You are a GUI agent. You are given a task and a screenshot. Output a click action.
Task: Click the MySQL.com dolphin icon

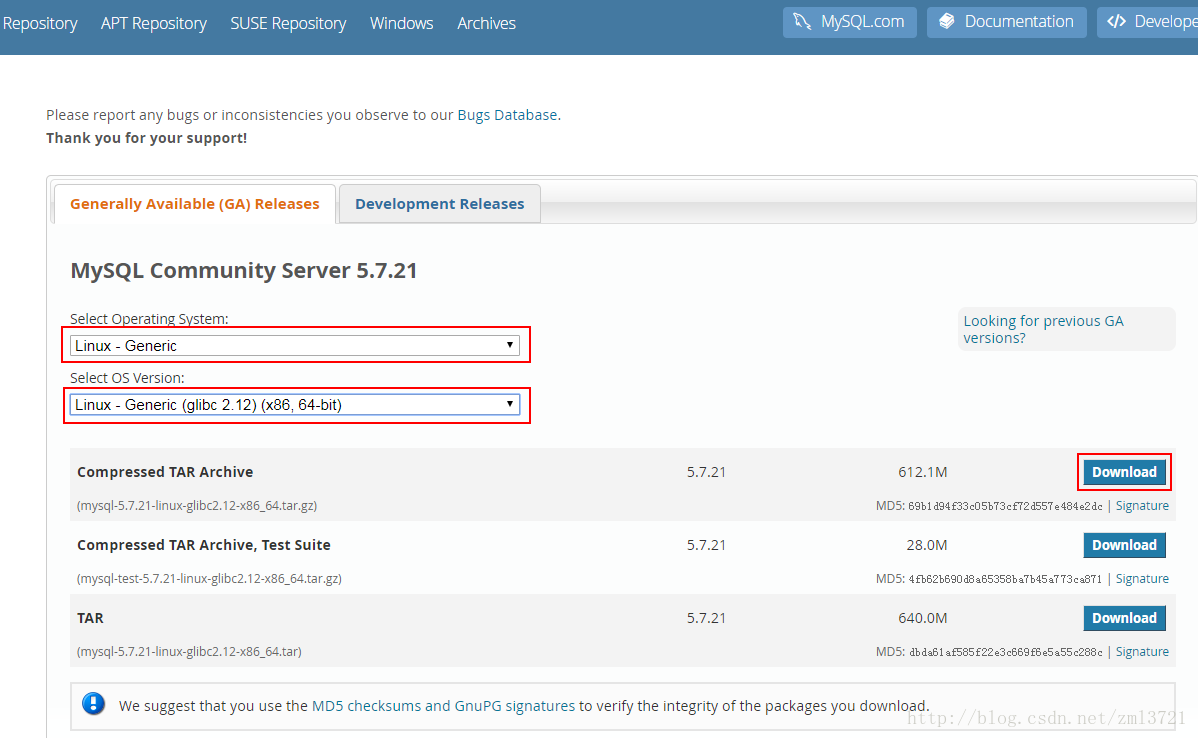click(x=801, y=21)
